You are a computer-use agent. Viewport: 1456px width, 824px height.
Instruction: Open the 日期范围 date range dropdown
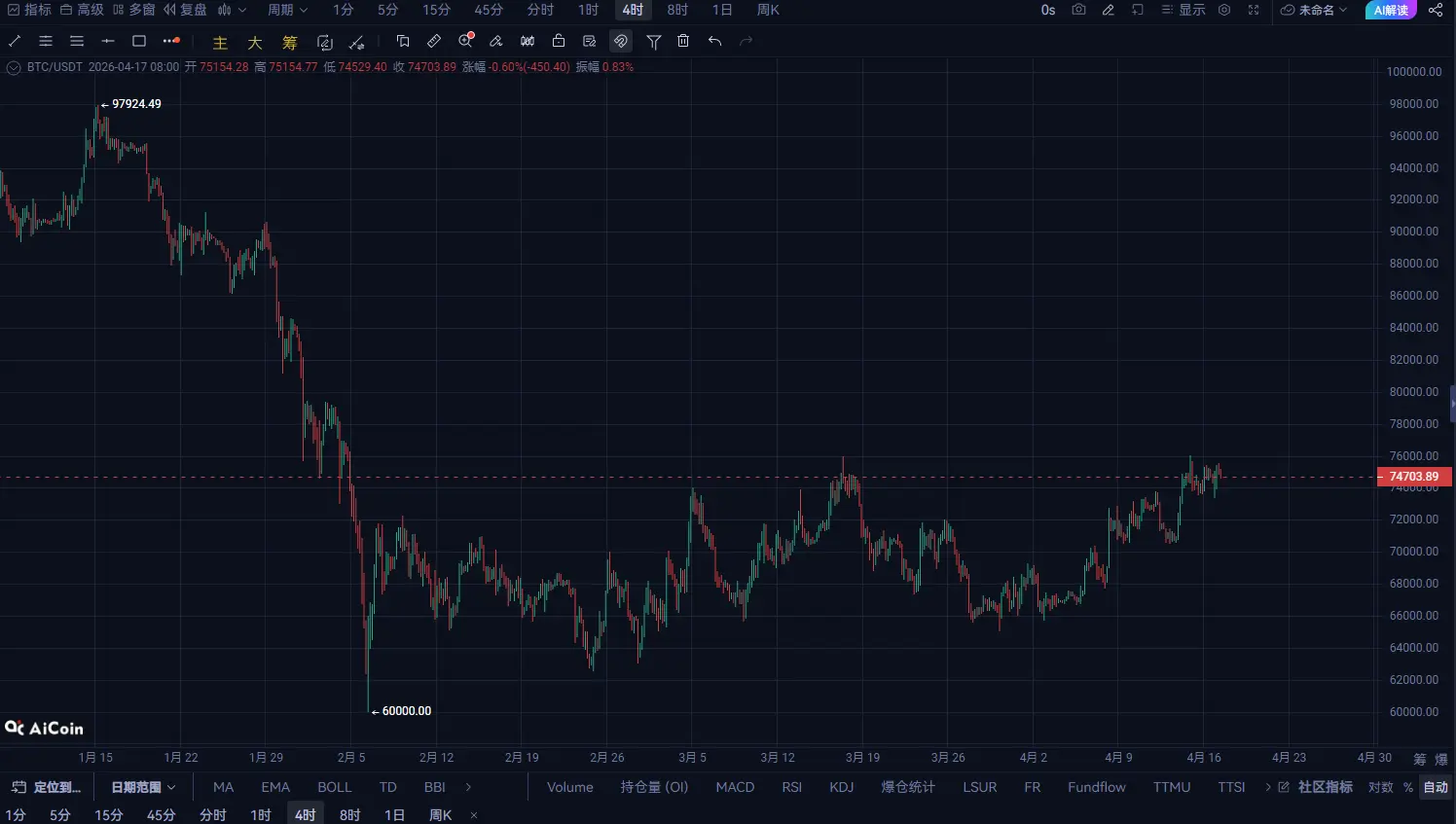(143, 787)
